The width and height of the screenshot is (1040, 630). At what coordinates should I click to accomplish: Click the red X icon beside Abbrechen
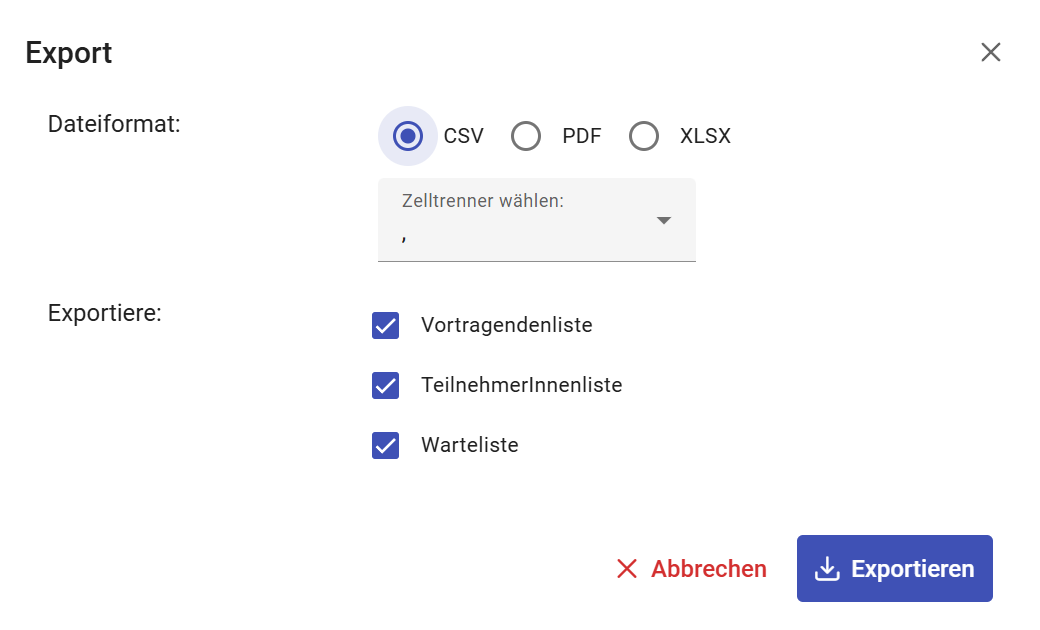click(x=627, y=569)
